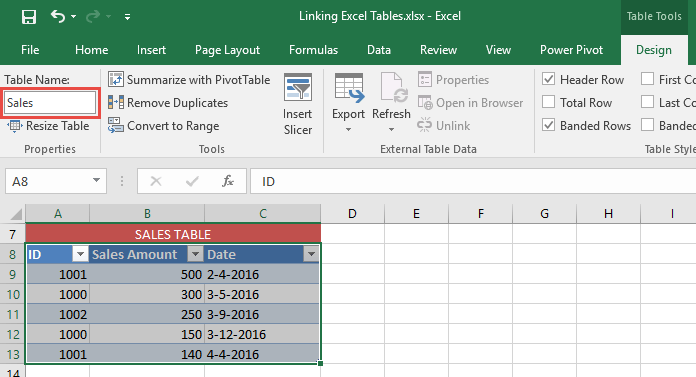Check the Last Column checkbox

pos(648,102)
